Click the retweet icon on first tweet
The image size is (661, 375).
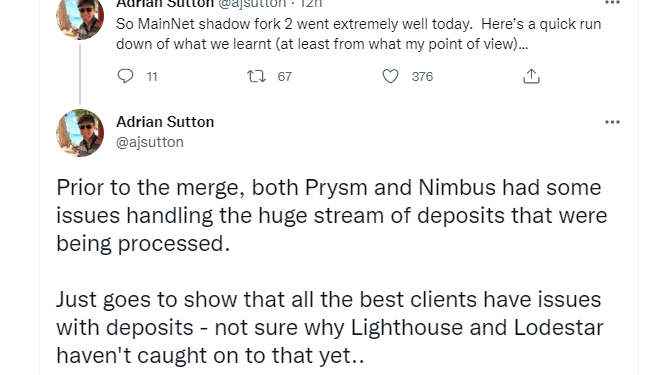256,76
